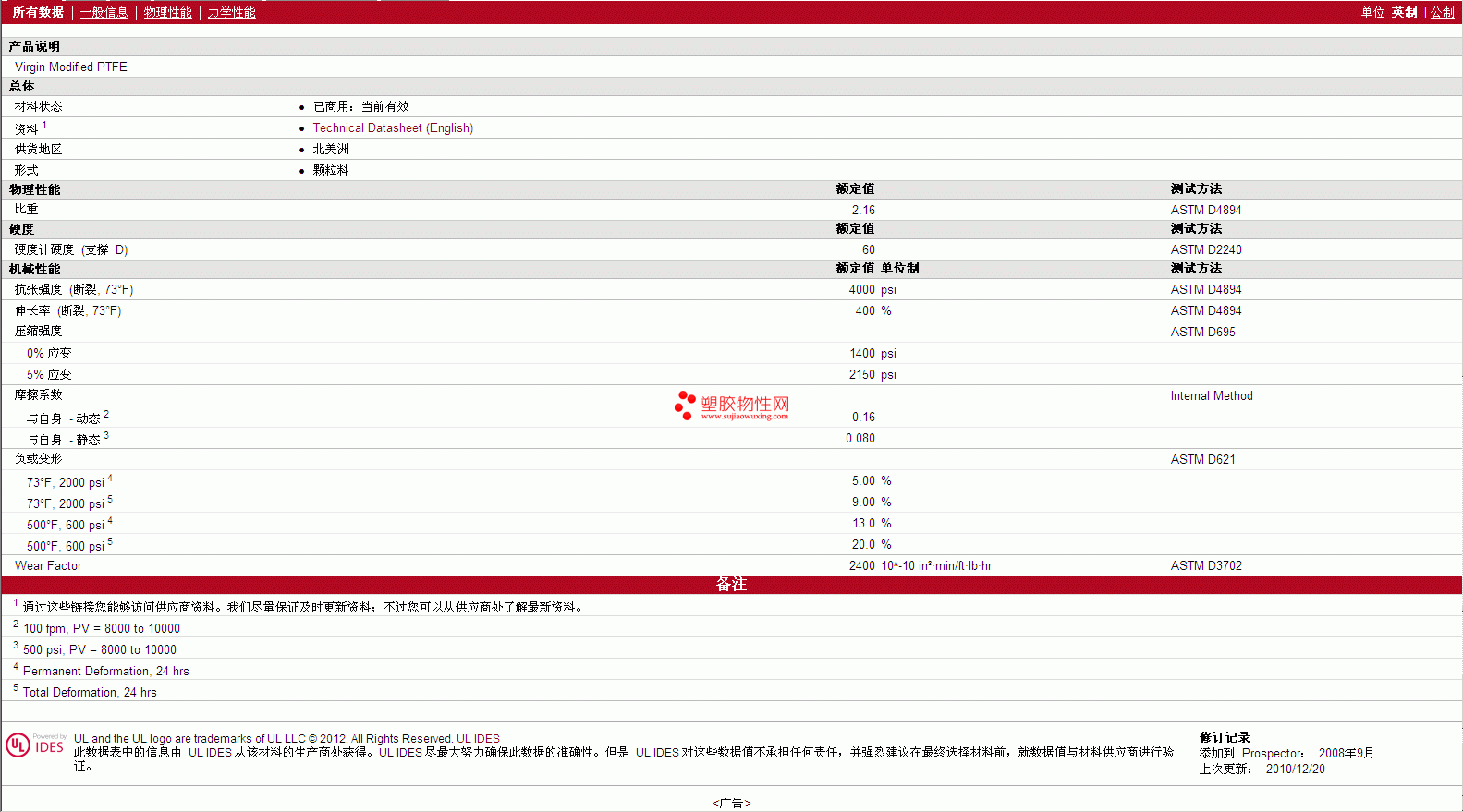Click the <广告> text at bottom
Screen dimensions: 1463x812
[732, 803]
